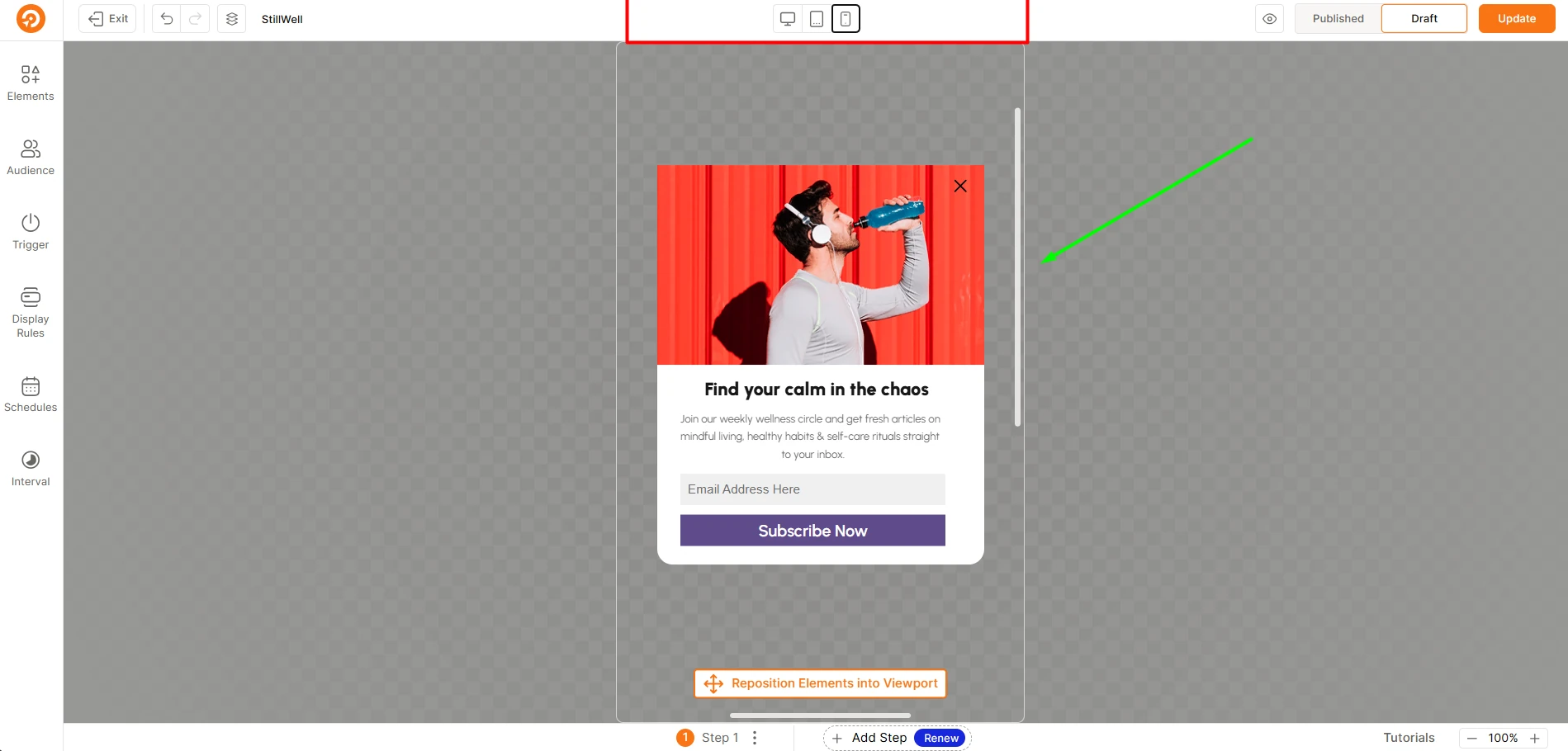The image size is (1568, 751).
Task: Undo the last change
Action: point(167,18)
